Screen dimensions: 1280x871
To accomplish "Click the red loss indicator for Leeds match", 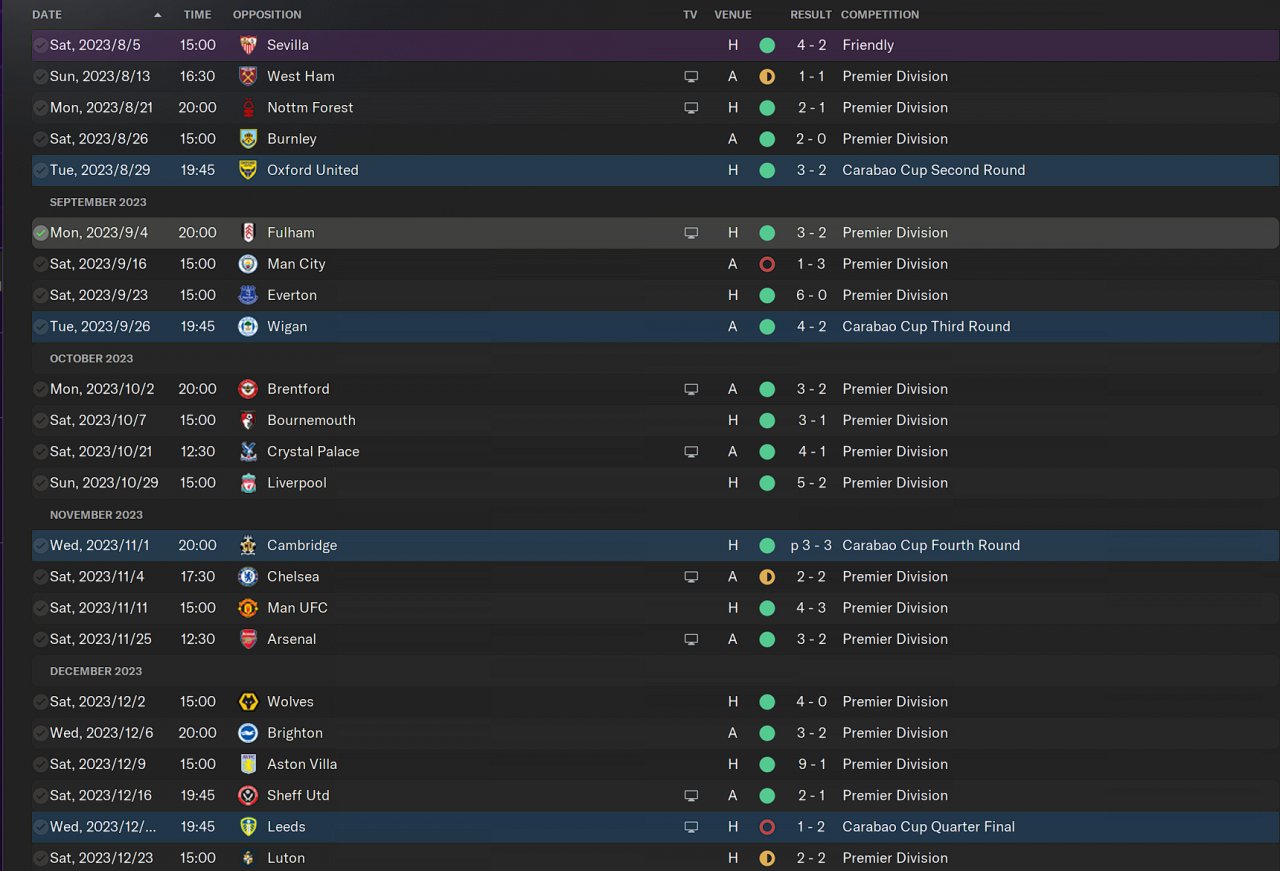I will point(767,827).
